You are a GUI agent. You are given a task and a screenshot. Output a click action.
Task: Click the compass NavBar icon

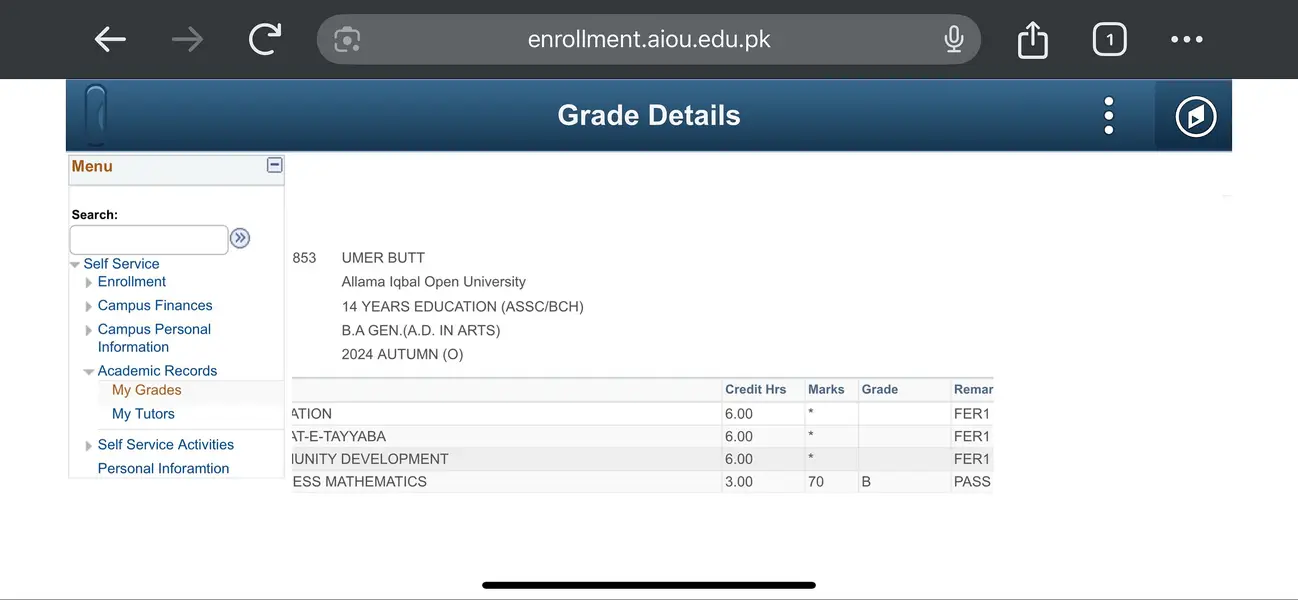tap(1195, 117)
